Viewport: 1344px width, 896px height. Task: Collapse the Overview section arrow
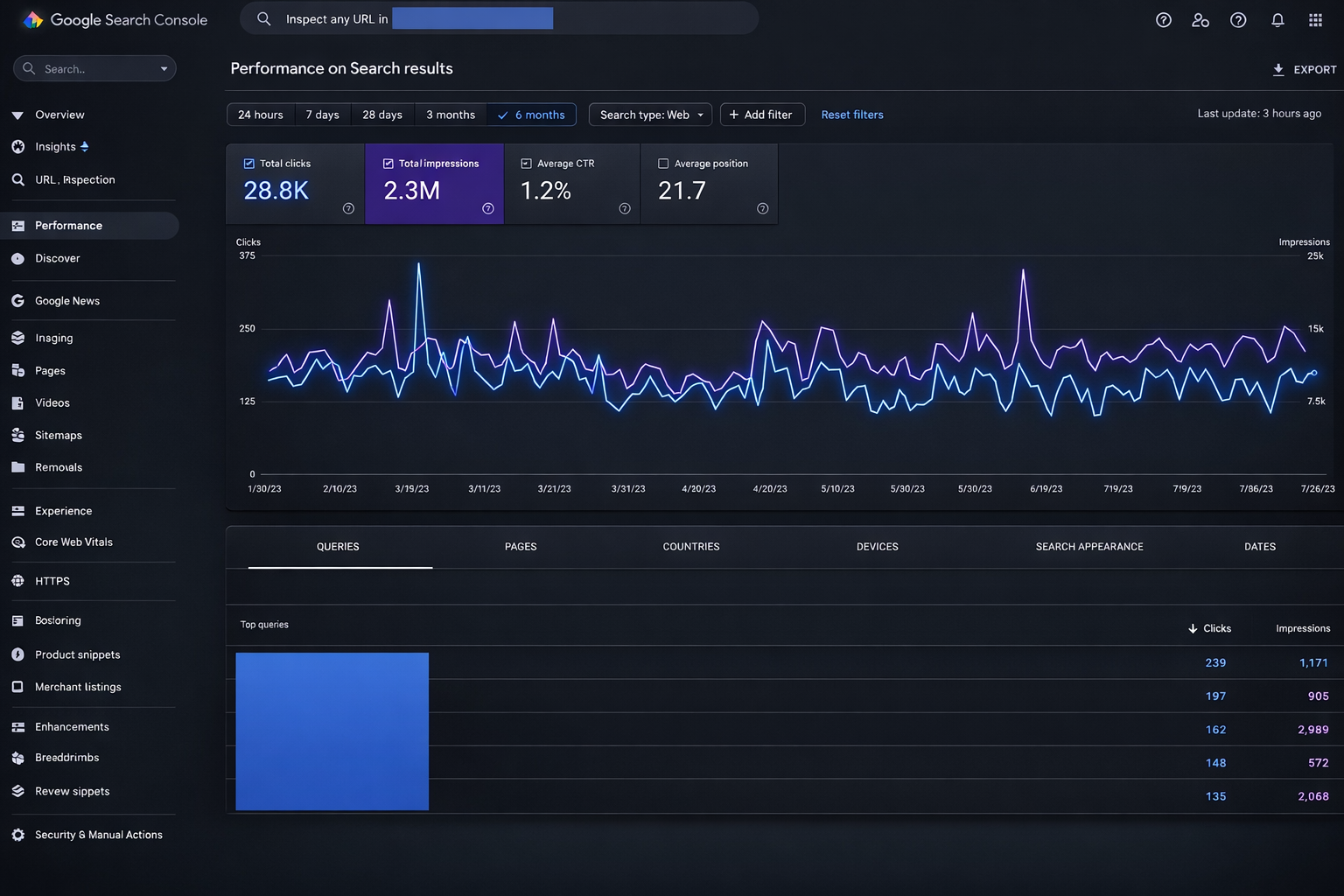pos(17,115)
